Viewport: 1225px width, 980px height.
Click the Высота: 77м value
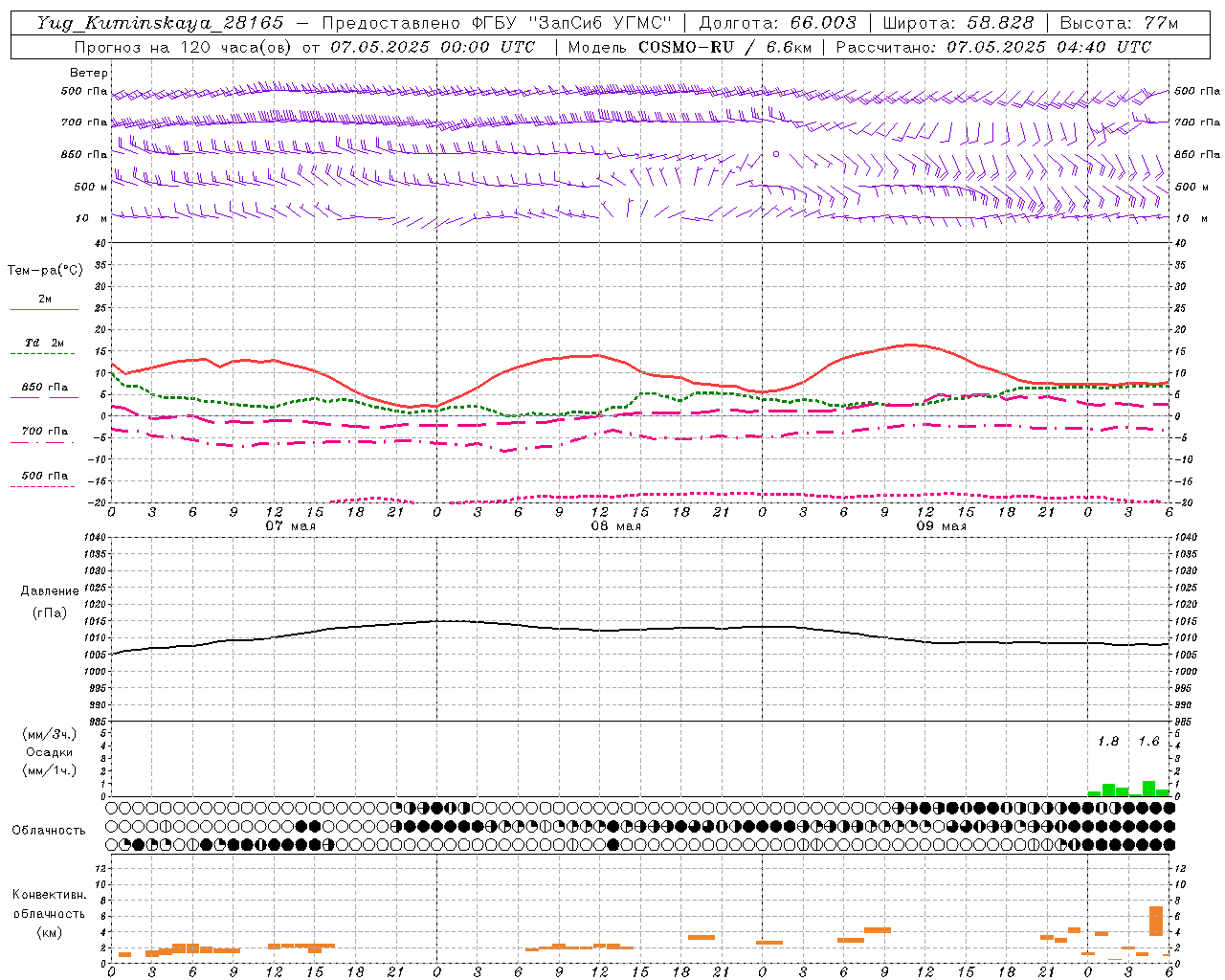pos(1120,23)
